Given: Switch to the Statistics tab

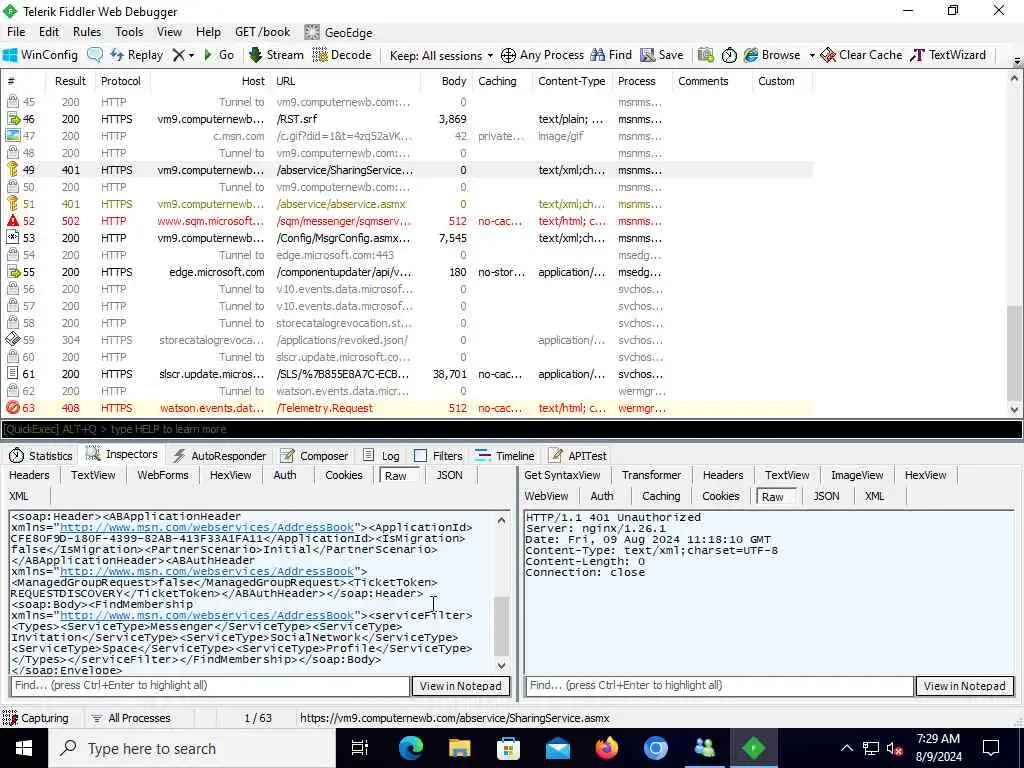Looking at the screenshot, I should click(x=41, y=456).
